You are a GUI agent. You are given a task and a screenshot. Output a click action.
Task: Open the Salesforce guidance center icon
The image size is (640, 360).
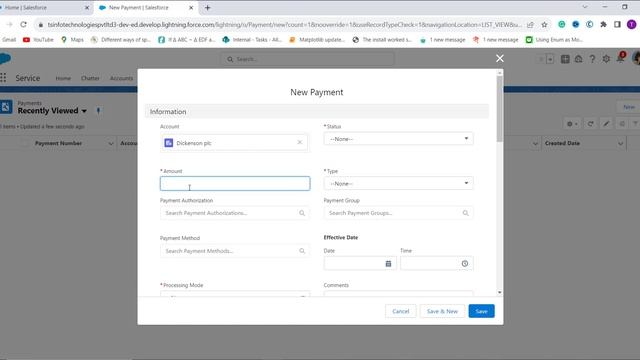click(578, 59)
